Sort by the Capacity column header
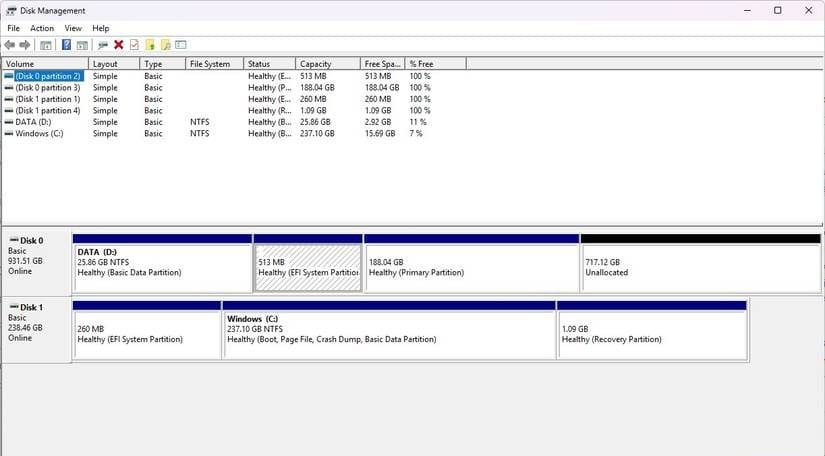 [x=328, y=64]
